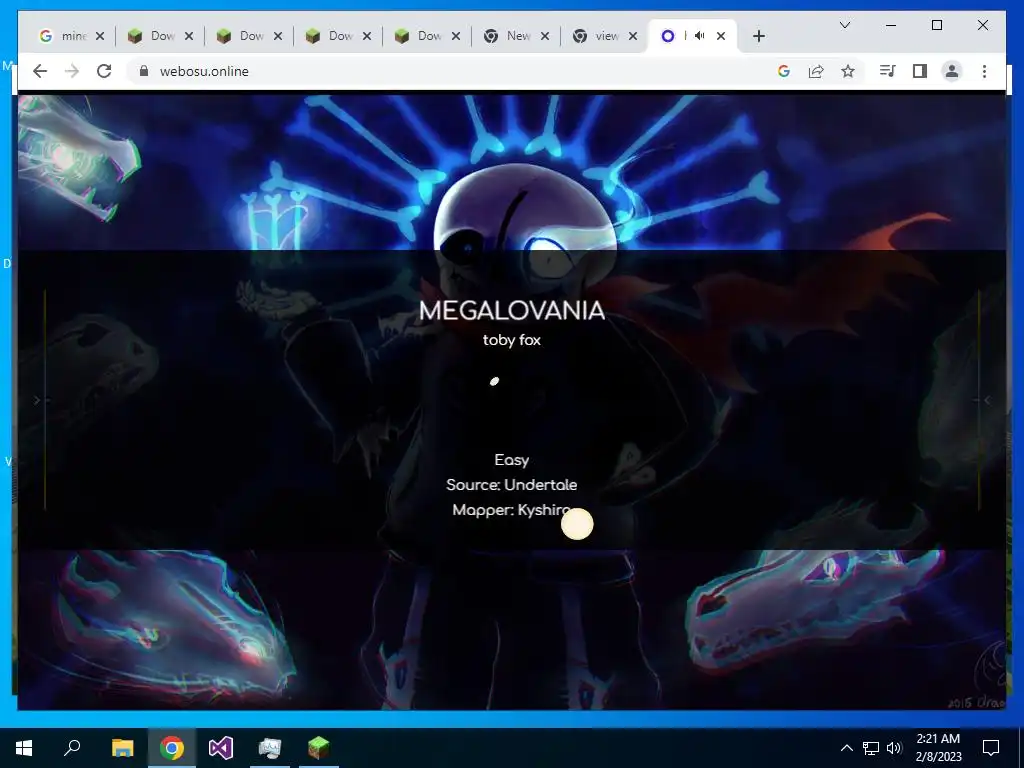Open a new browser tab
Screen dimensions: 1024x768
[x=758, y=36]
